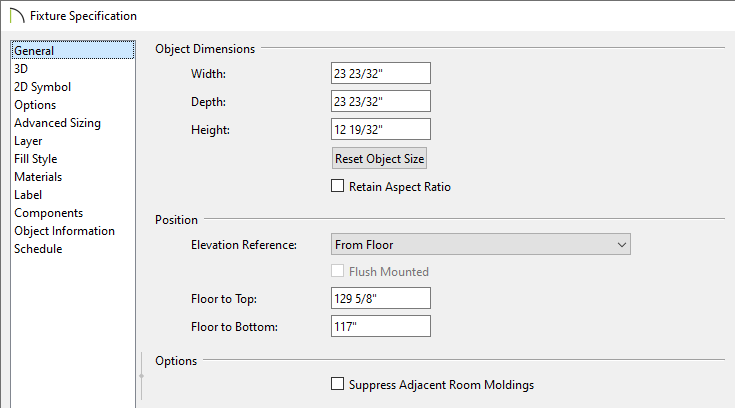Click the Width input field

[381, 73]
